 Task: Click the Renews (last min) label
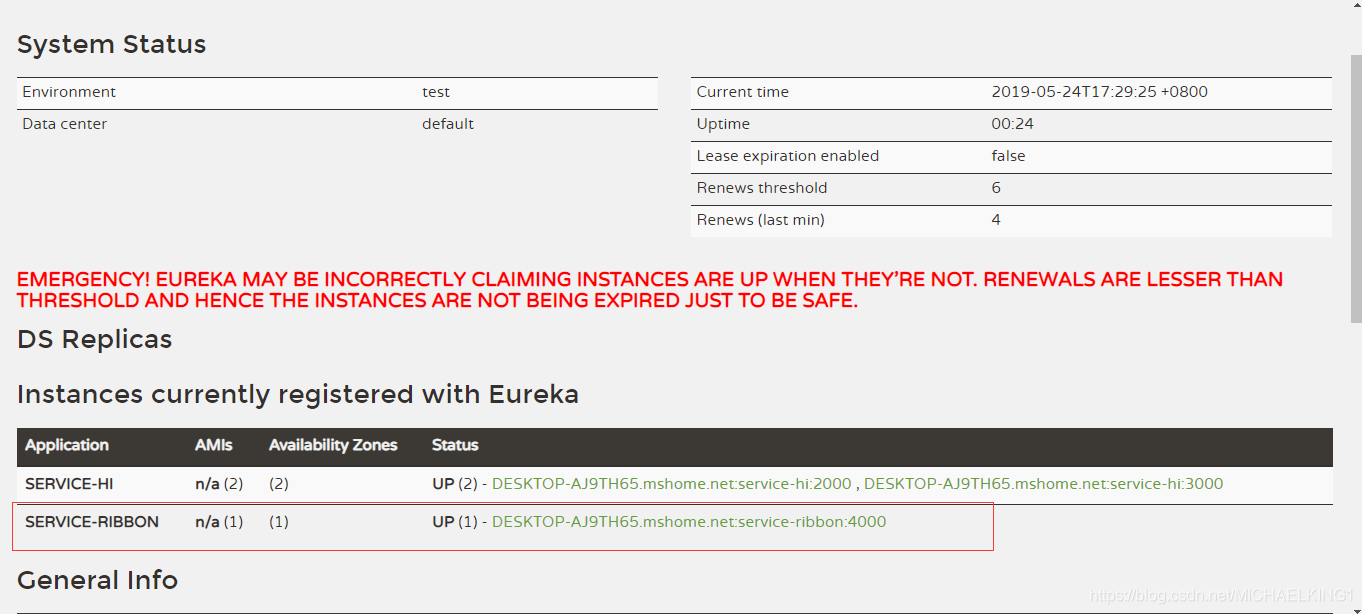point(761,220)
